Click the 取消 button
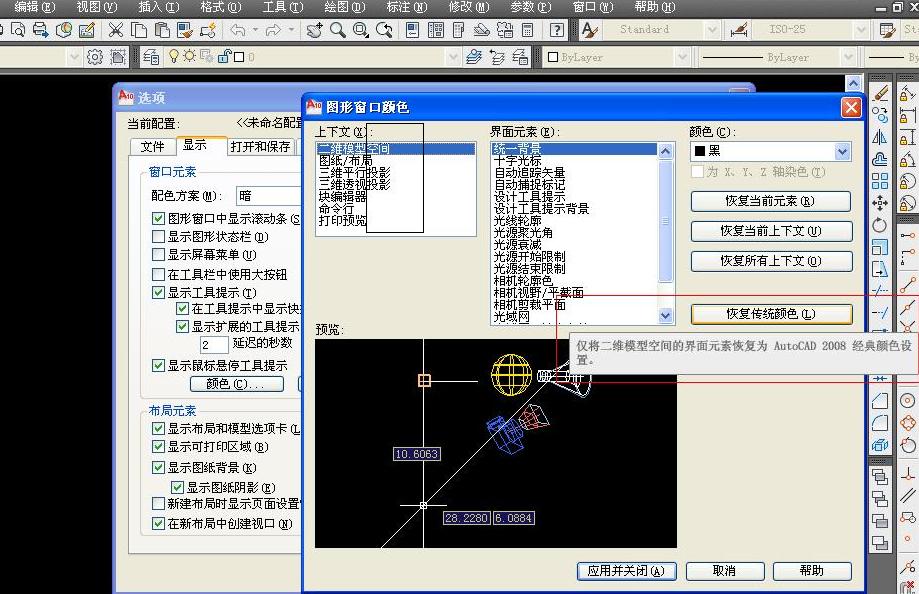Screen dimensions: 919x594 point(725,571)
